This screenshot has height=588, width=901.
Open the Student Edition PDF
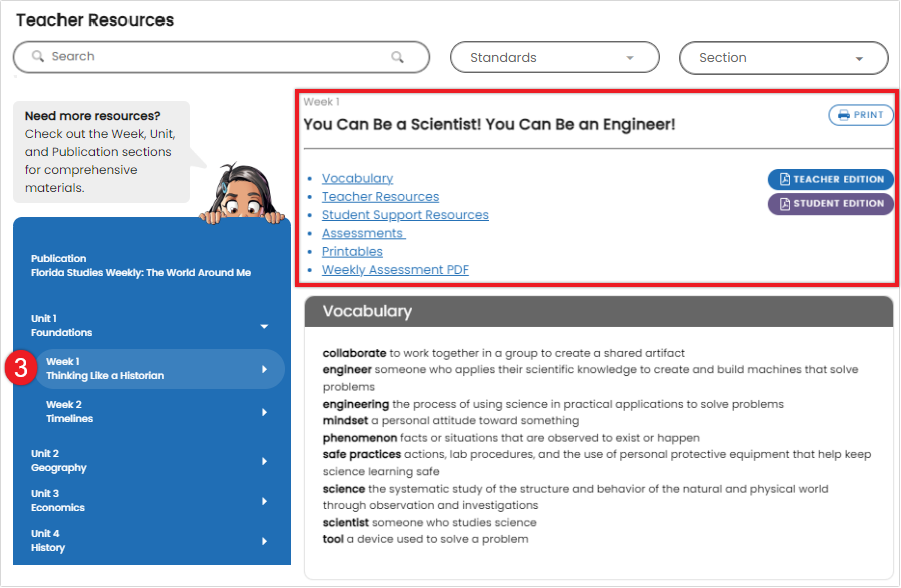[830, 204]
